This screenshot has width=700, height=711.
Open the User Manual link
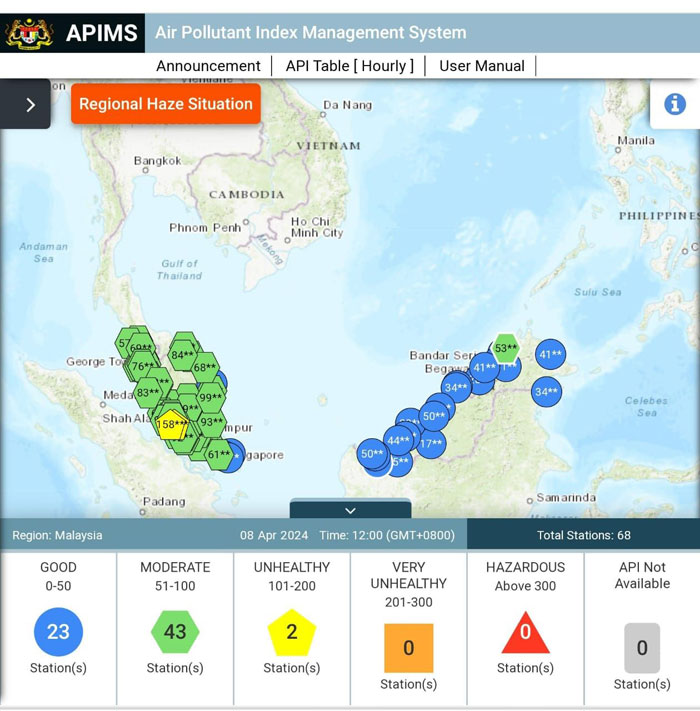tap(482, 66)
